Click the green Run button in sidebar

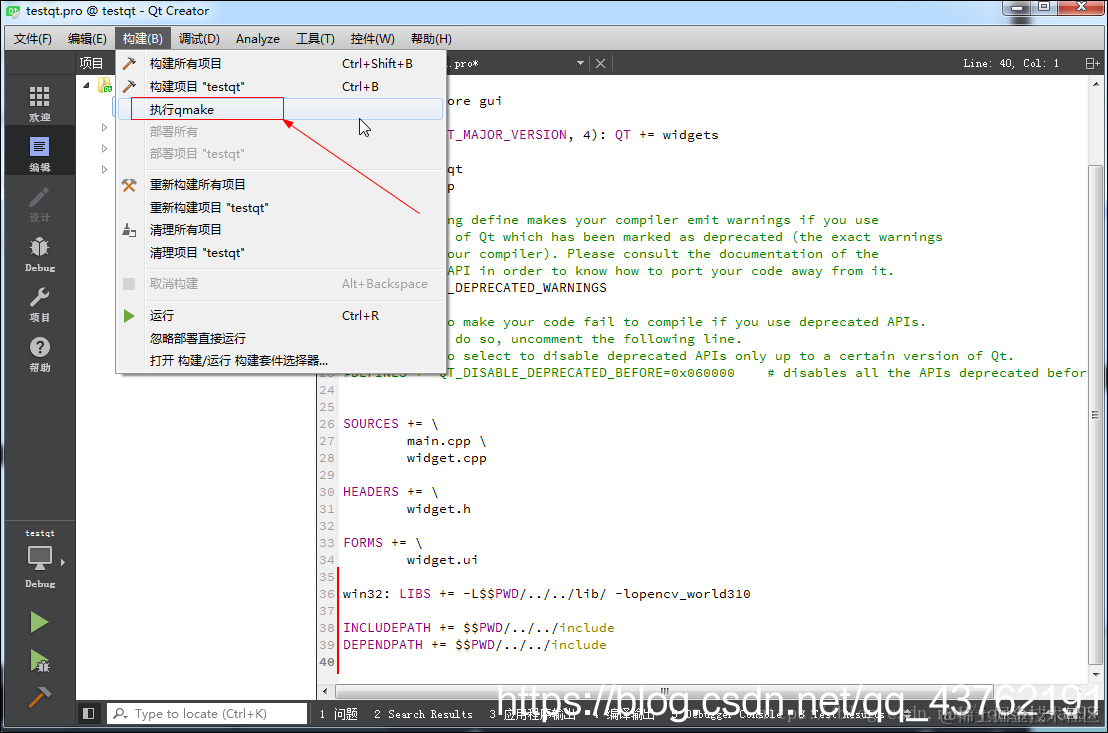[x=39, y=622]
